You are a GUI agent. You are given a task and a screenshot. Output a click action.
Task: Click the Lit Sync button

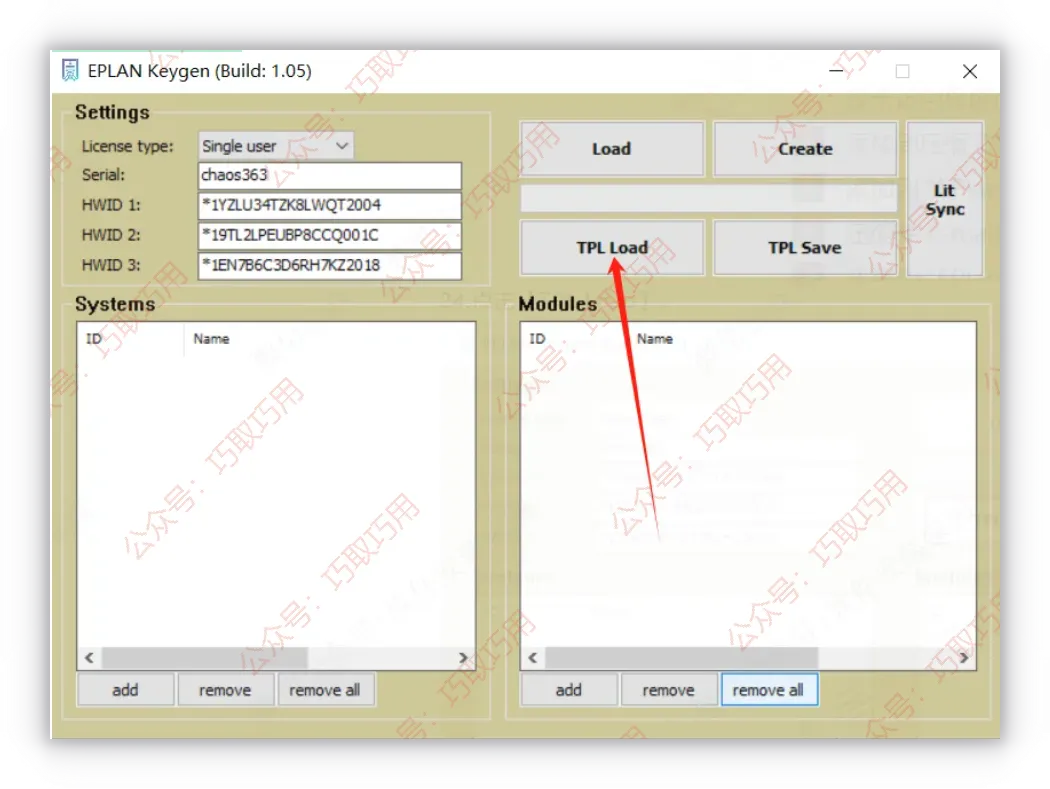coord(945,199)
